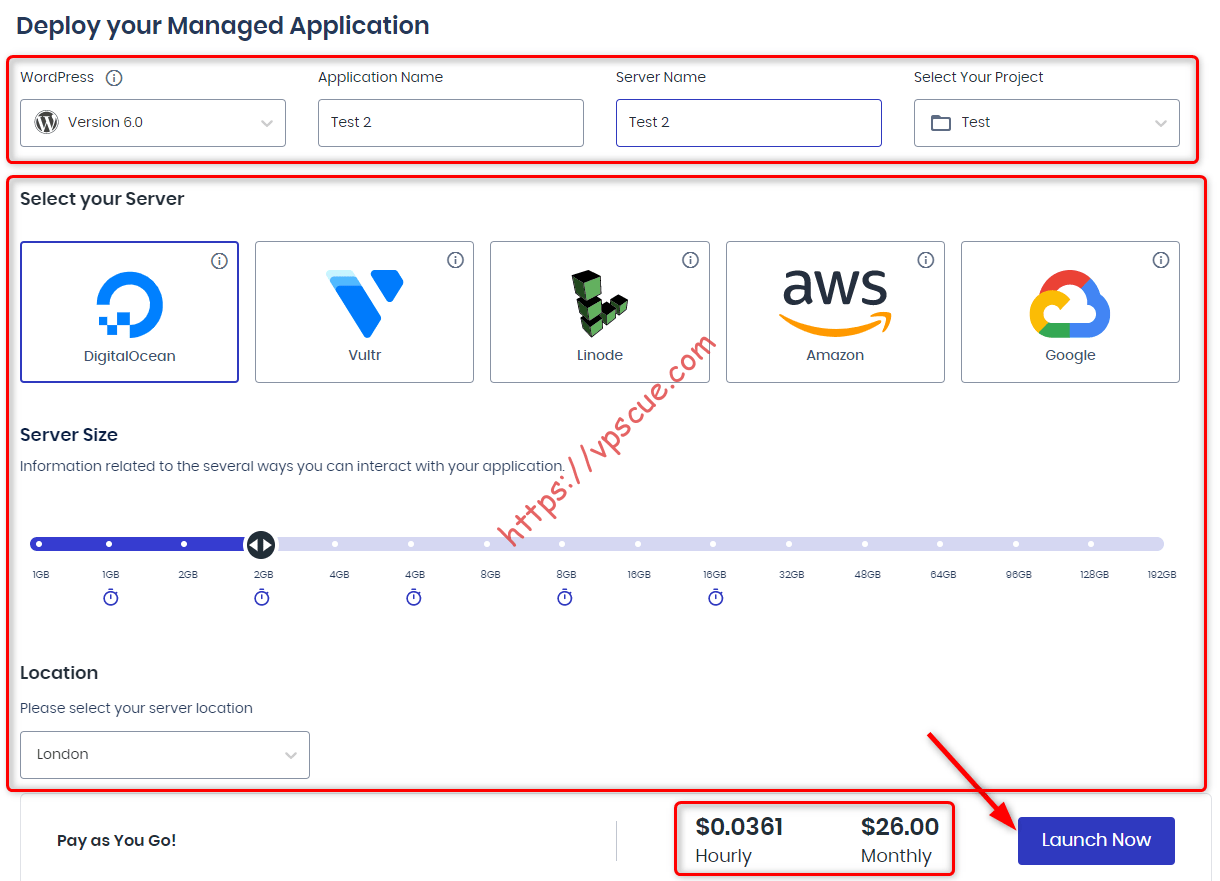The image size is (1220, 881).
Task: Click the info icon on Linode card
Action: pyautogui.click(x=690, y=260)
